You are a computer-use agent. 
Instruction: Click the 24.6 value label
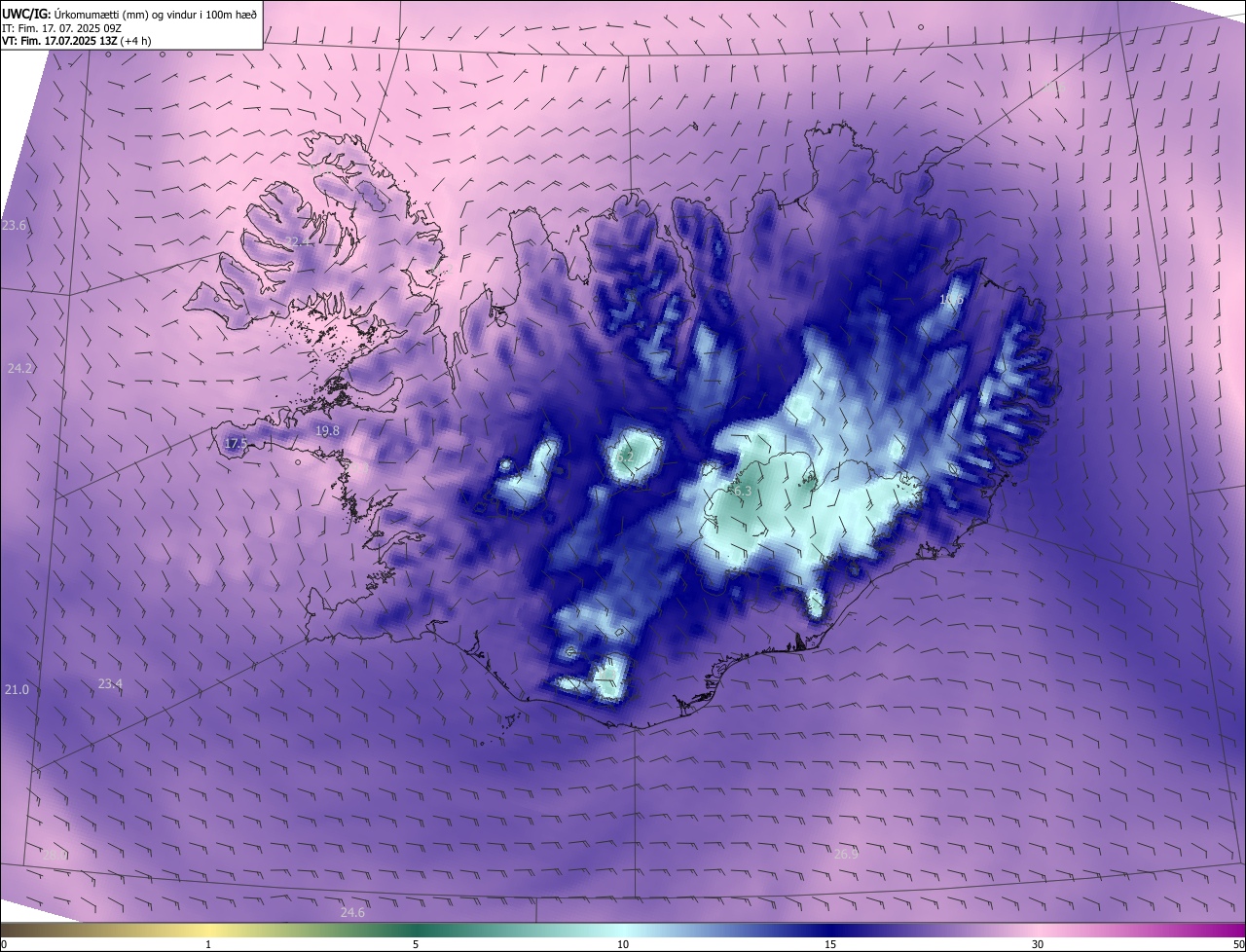click(352, 912)
